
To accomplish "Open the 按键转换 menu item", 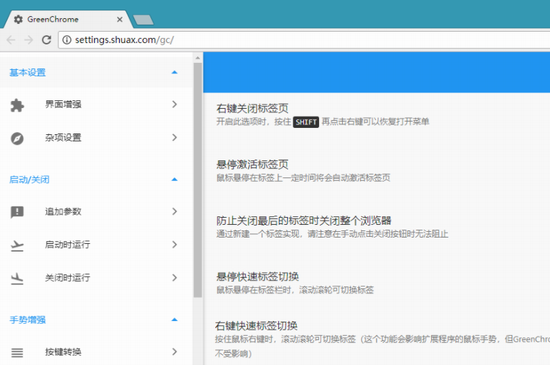I will point(96,352).
